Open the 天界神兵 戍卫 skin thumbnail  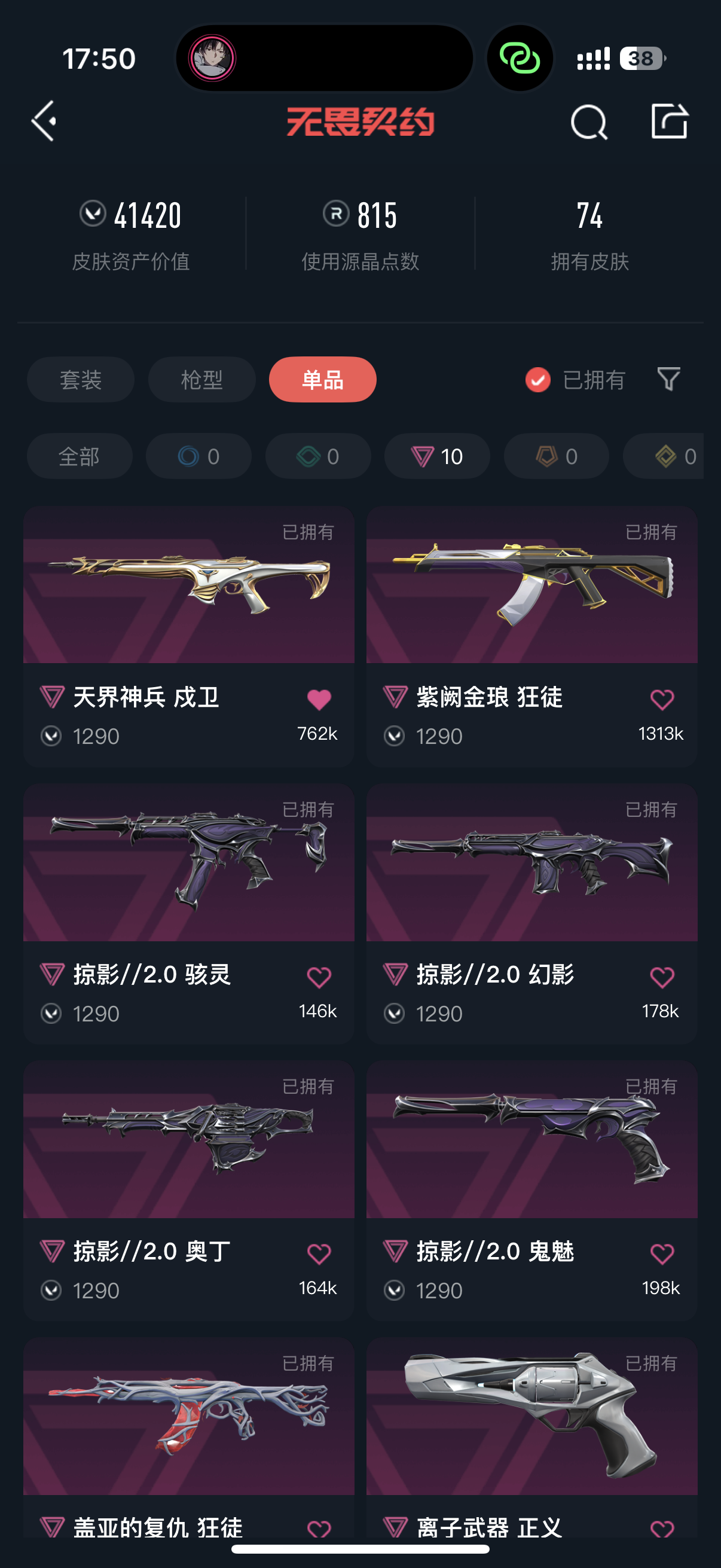point(188,584)
